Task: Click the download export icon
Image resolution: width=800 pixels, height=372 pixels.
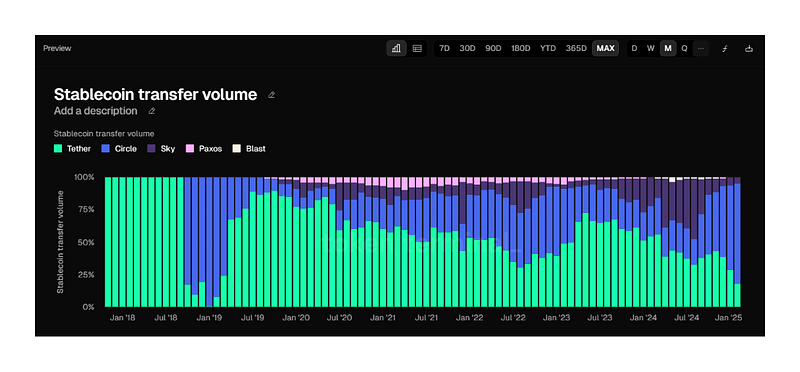Action: 748,48
